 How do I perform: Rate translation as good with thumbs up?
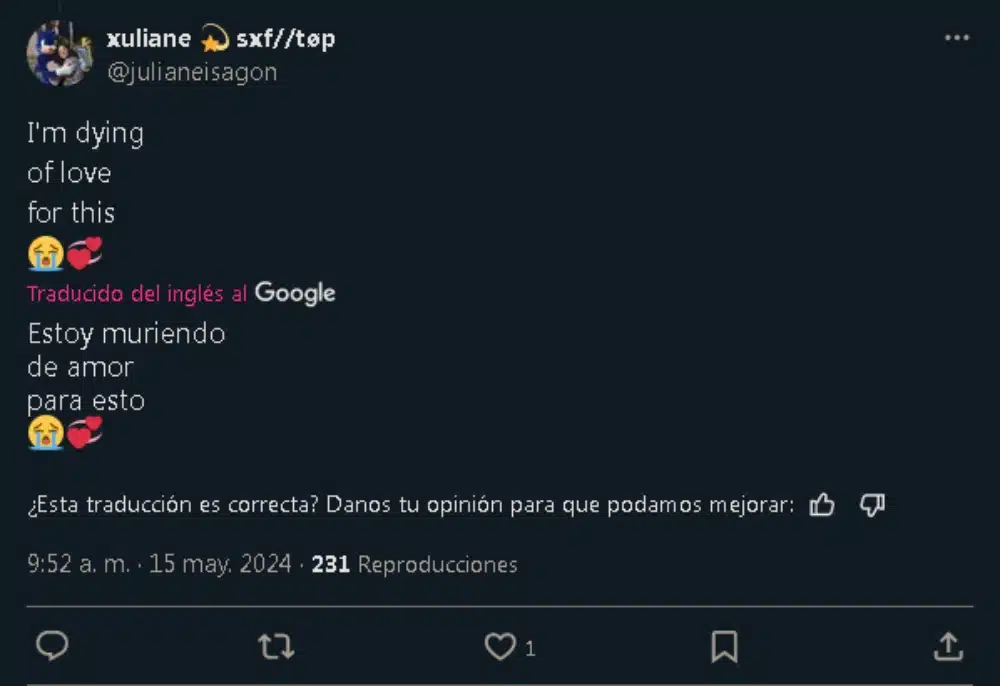pyautogui.click(x=822, y=505)
